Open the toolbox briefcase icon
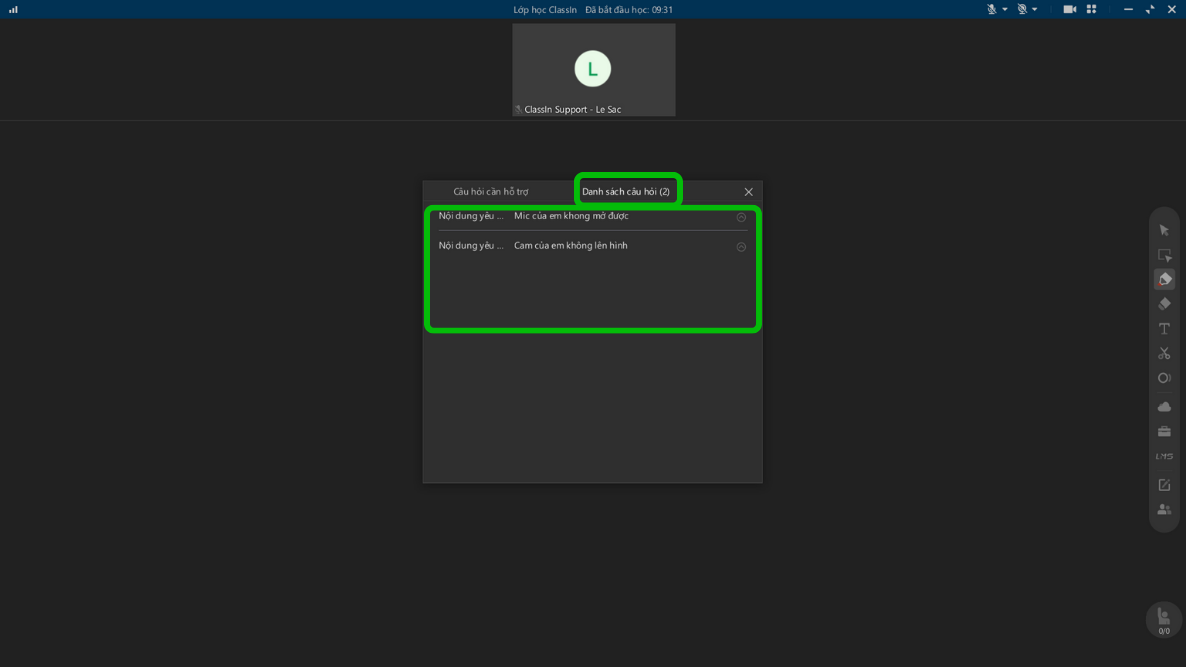 click(x=1164, y=432)
